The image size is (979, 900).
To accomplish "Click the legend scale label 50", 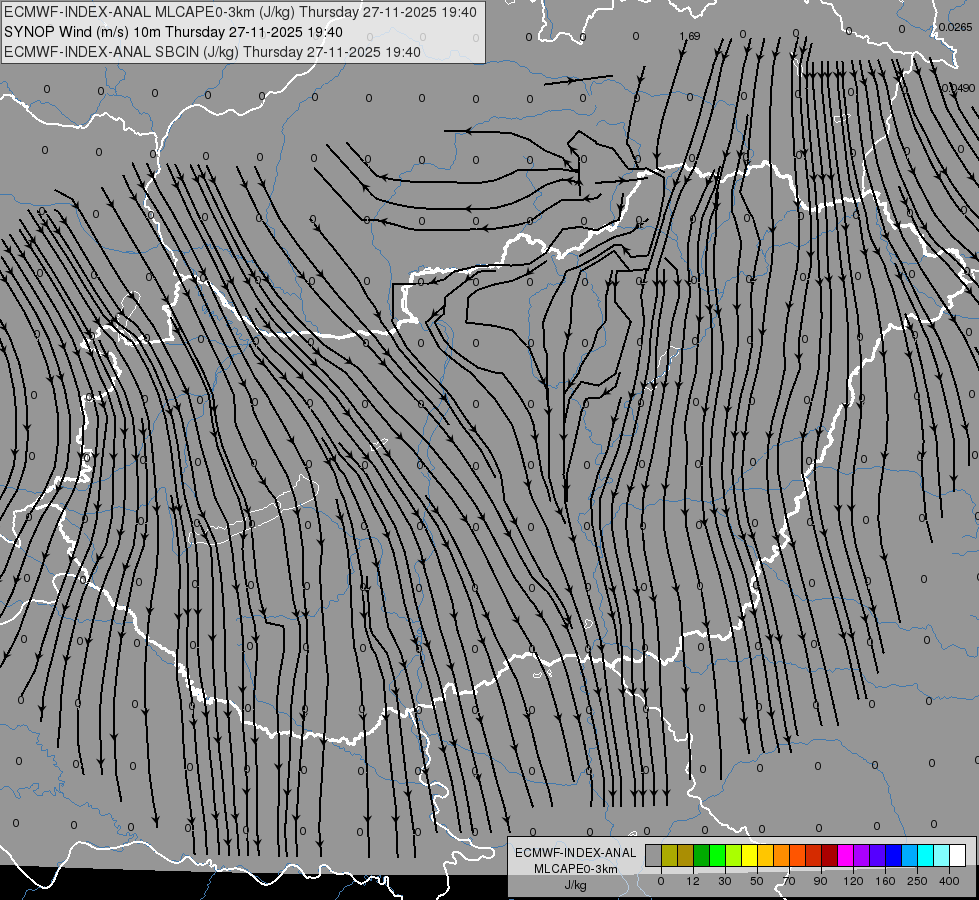I will tap(757, 881).
